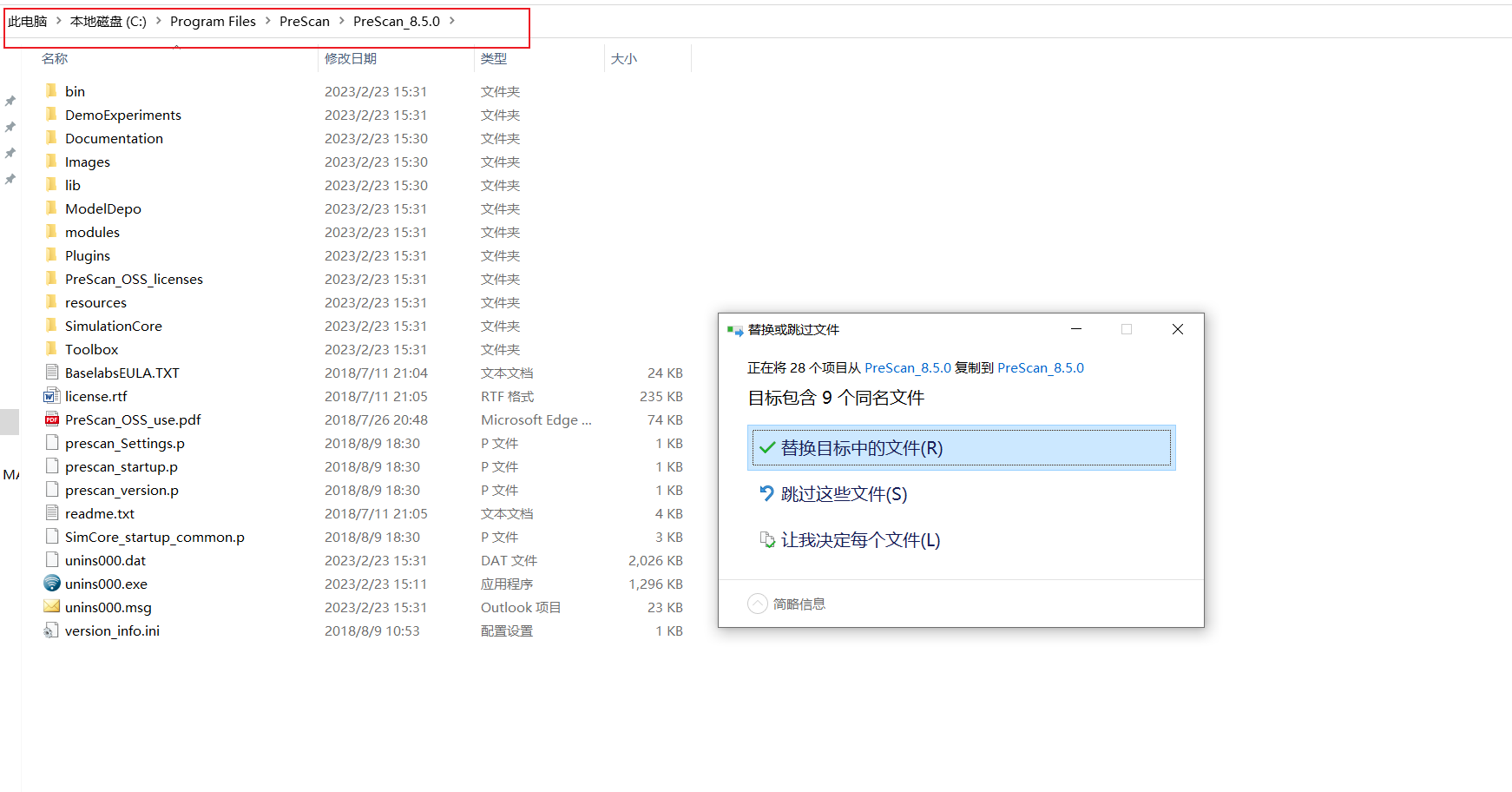Select the unins000.exe application icon
The height and width of the screenshot is (792, 1512).
click(x=52, y=583)
